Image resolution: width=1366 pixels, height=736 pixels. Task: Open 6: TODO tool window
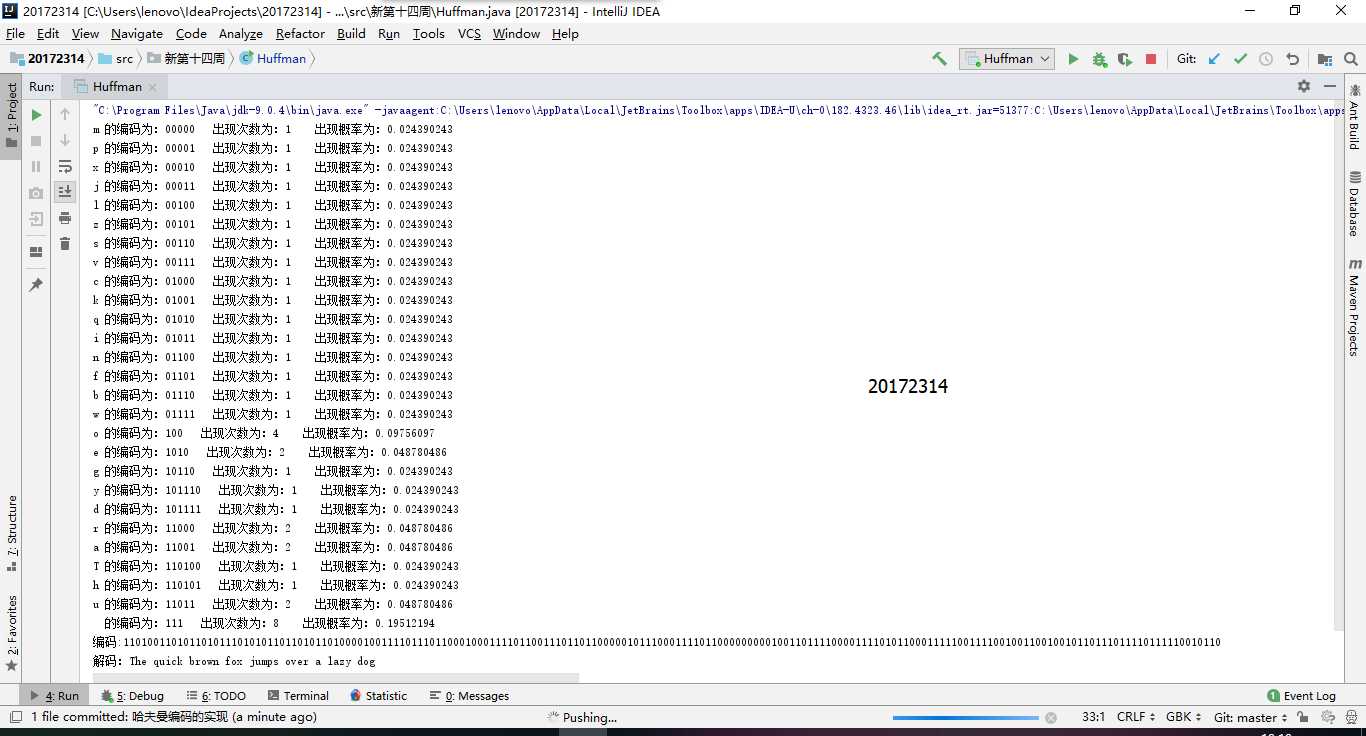216,696
